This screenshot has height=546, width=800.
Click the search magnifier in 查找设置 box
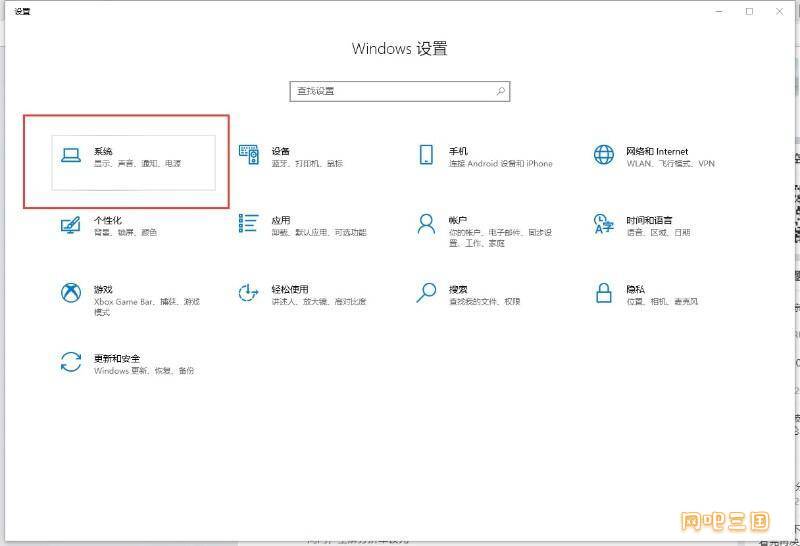coord(501,91)
